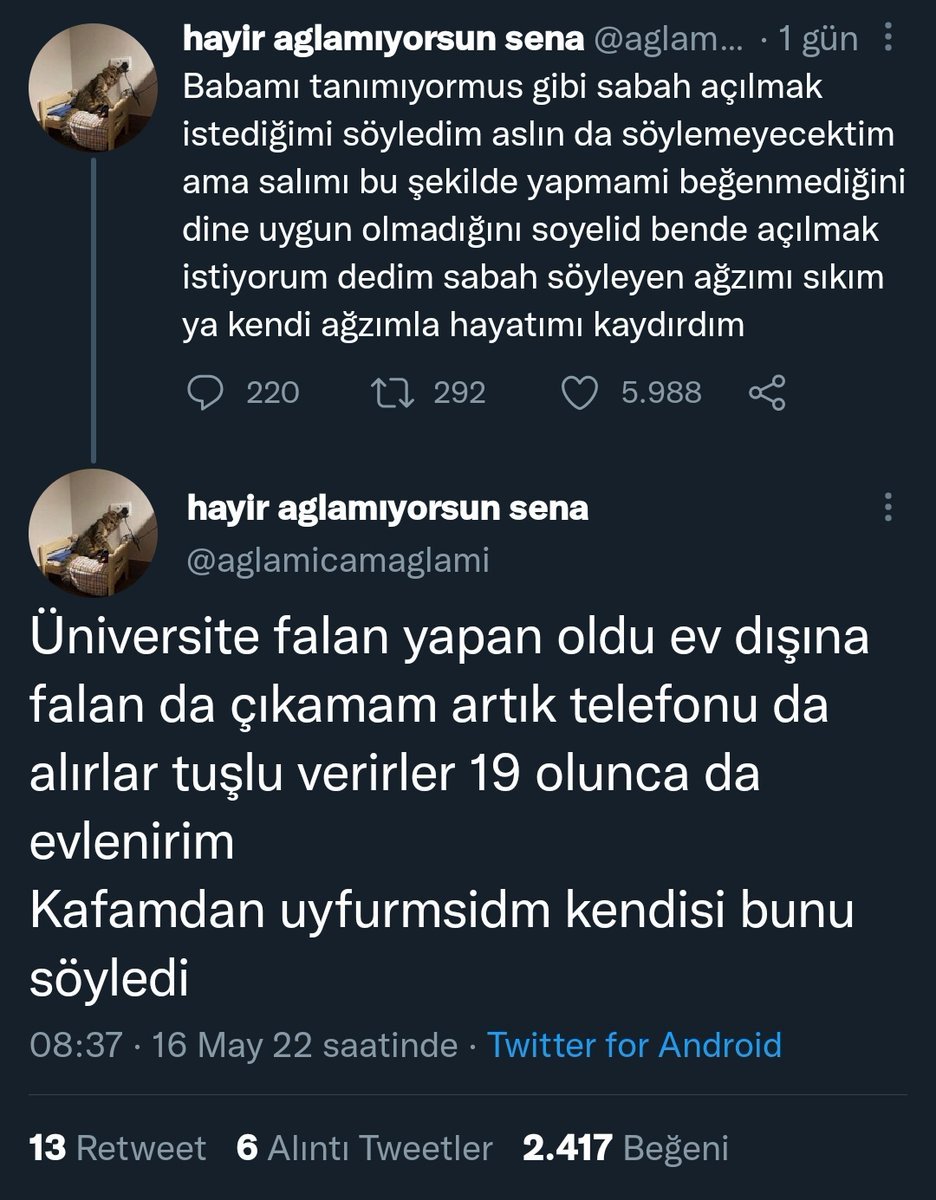View the 6 Alıntı Tweetler list
Screen dimensions: 936x1200
365,1148
